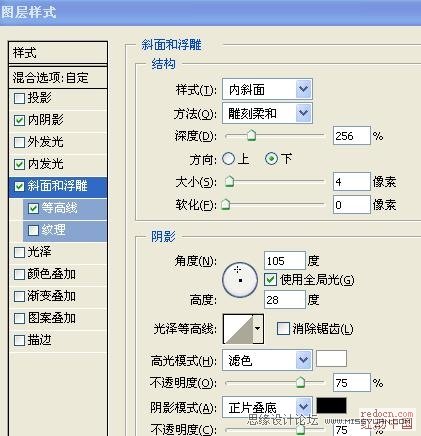Viewport: 421px width, 436px height.
Task: Click the white highlight color swatch
Action: pyautogui.click(x=331, y=358)
